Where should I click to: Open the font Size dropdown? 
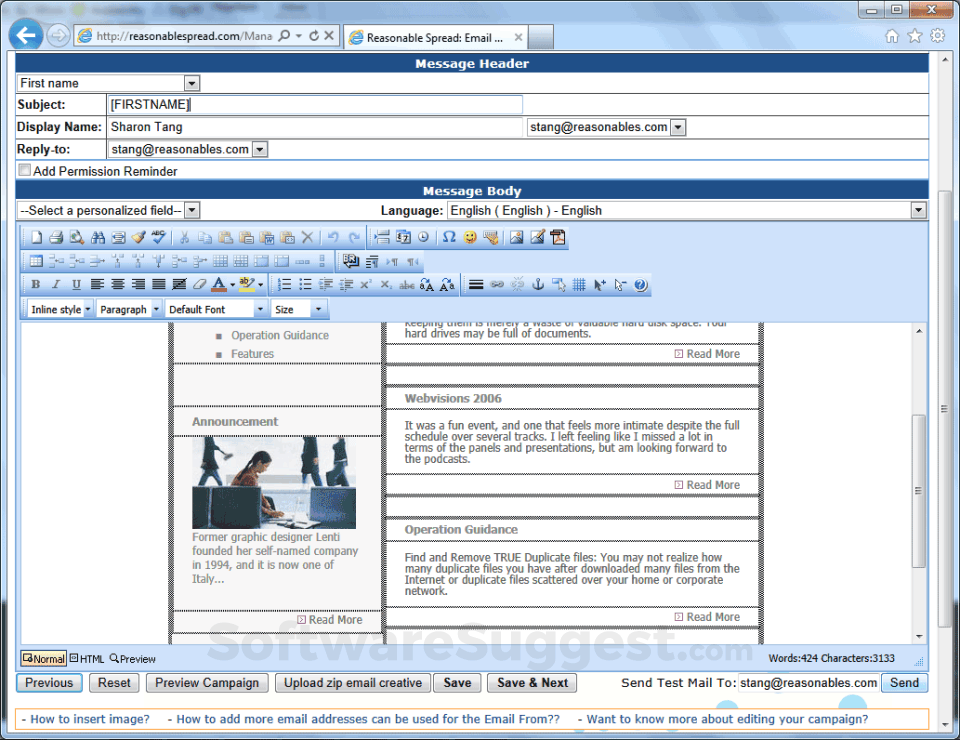pos(318,310)
